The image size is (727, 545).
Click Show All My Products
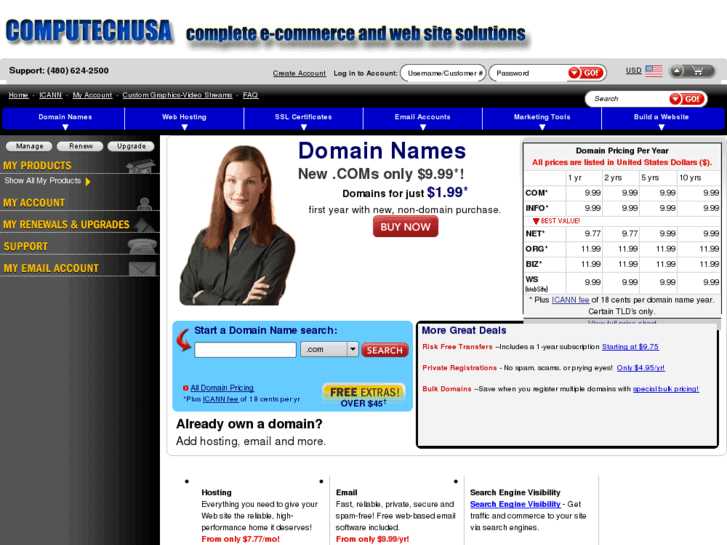[43, 180]
